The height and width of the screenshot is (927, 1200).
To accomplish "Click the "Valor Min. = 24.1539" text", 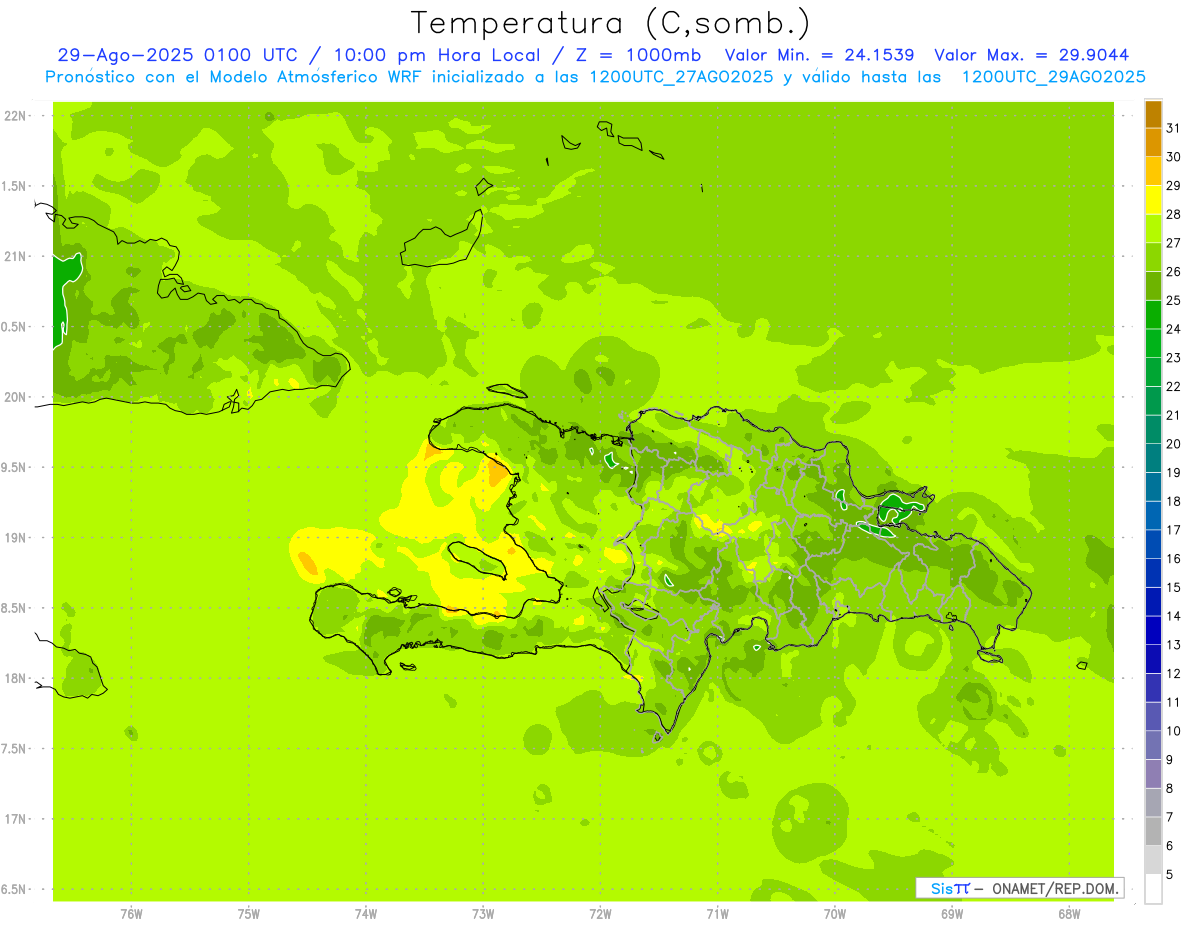I will tap(820, 55).
